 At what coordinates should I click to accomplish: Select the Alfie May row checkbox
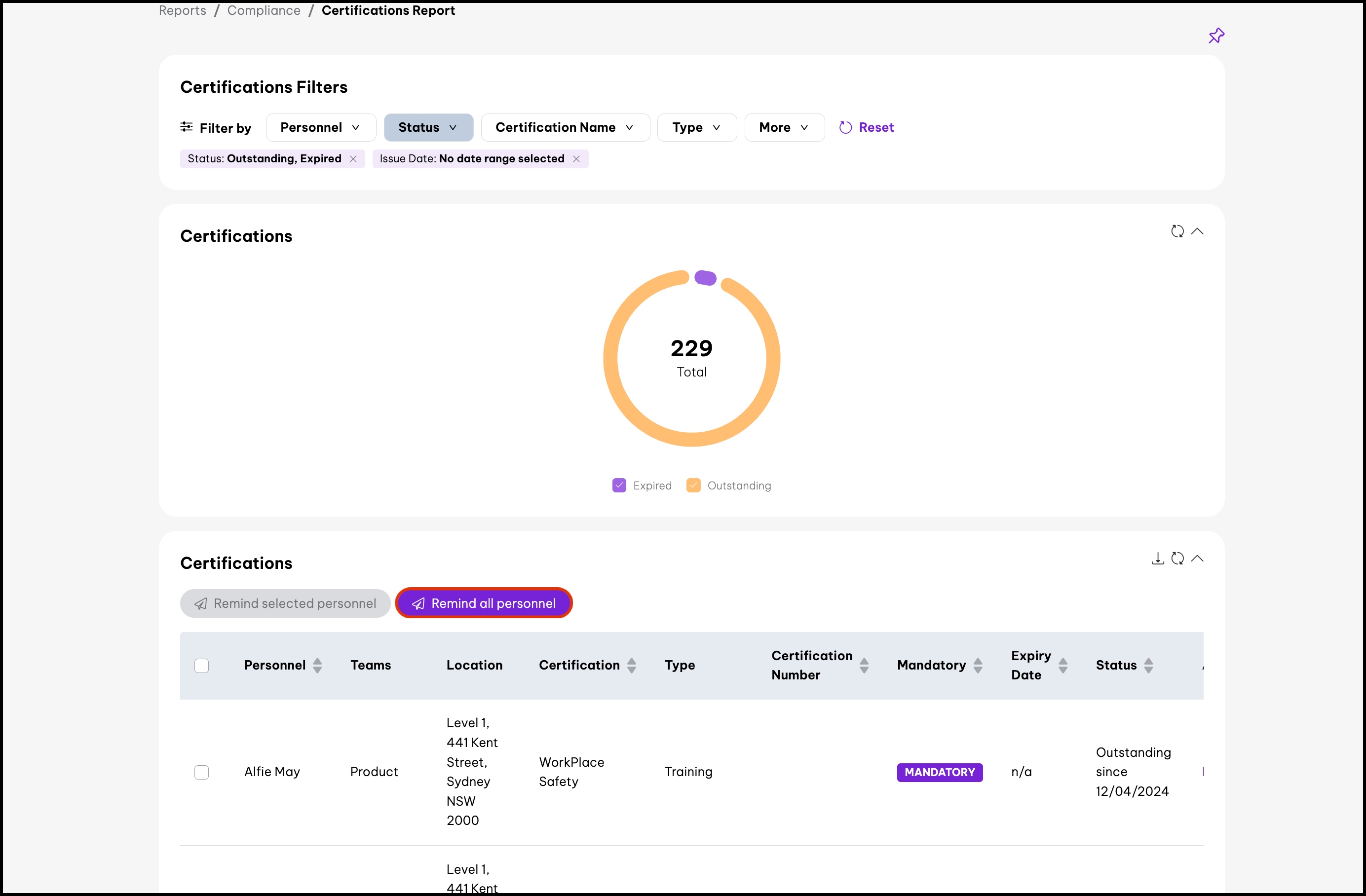coord(201,772)
